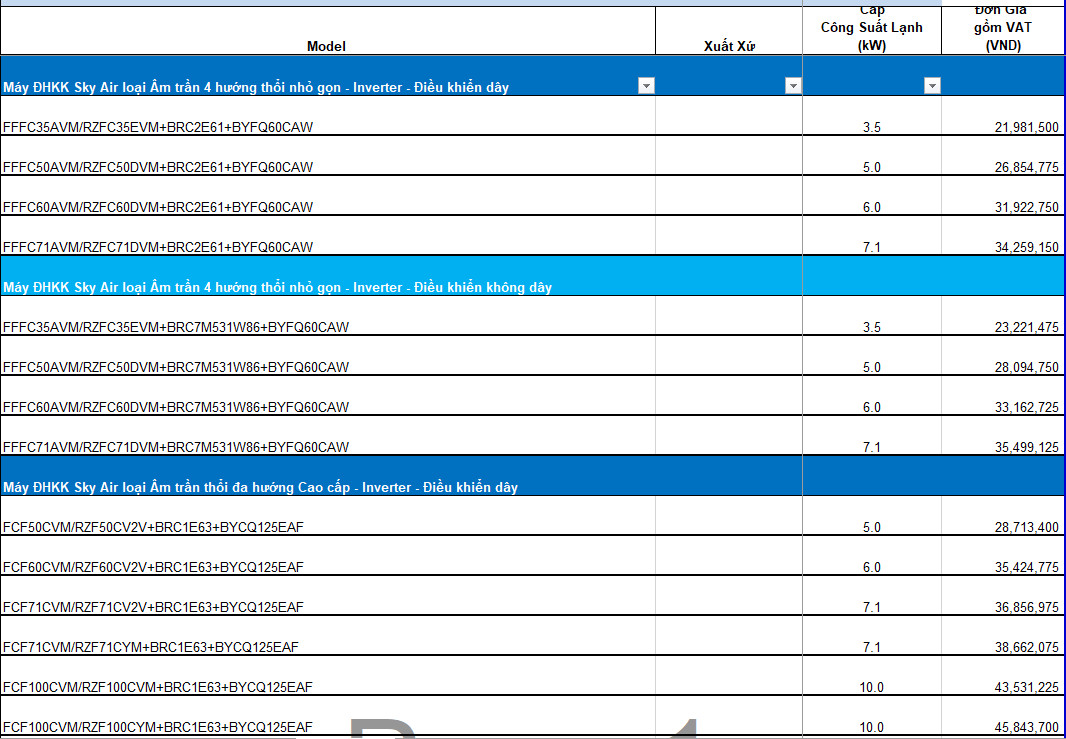Click the price cell 26,854,775
This screenshot has width=1066, height=739.
point(1027,167)
